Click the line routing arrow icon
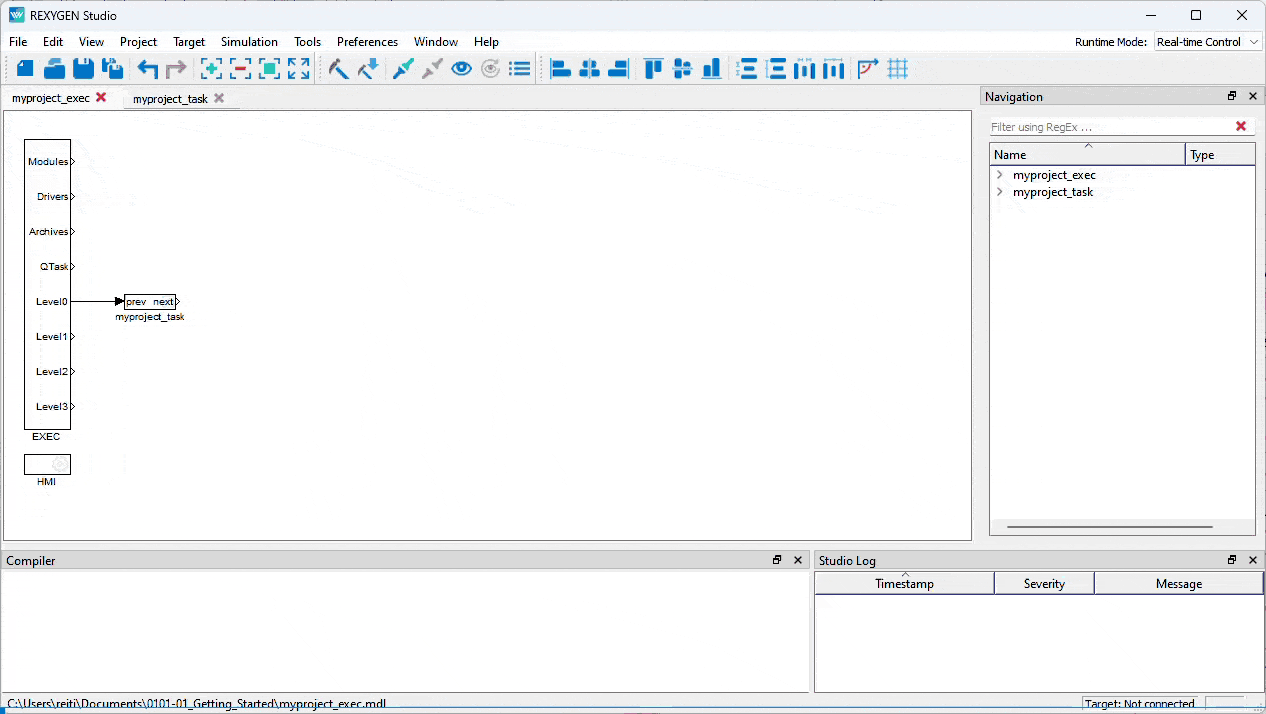Screen dimensions: 1266x714 click(868, 69)
